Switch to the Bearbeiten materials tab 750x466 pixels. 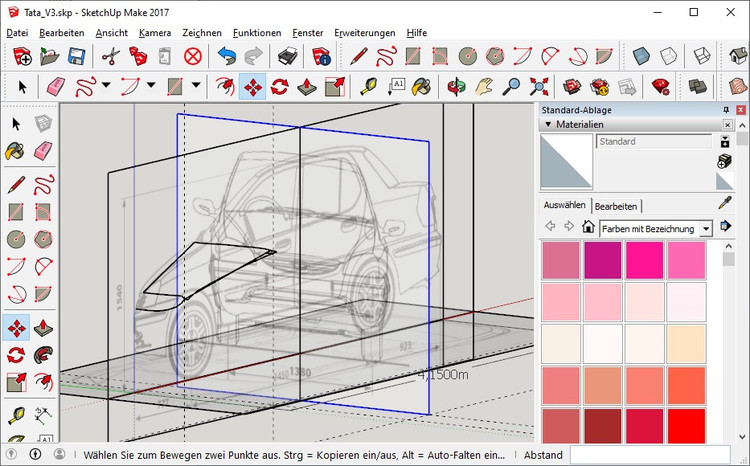point(616,206)
